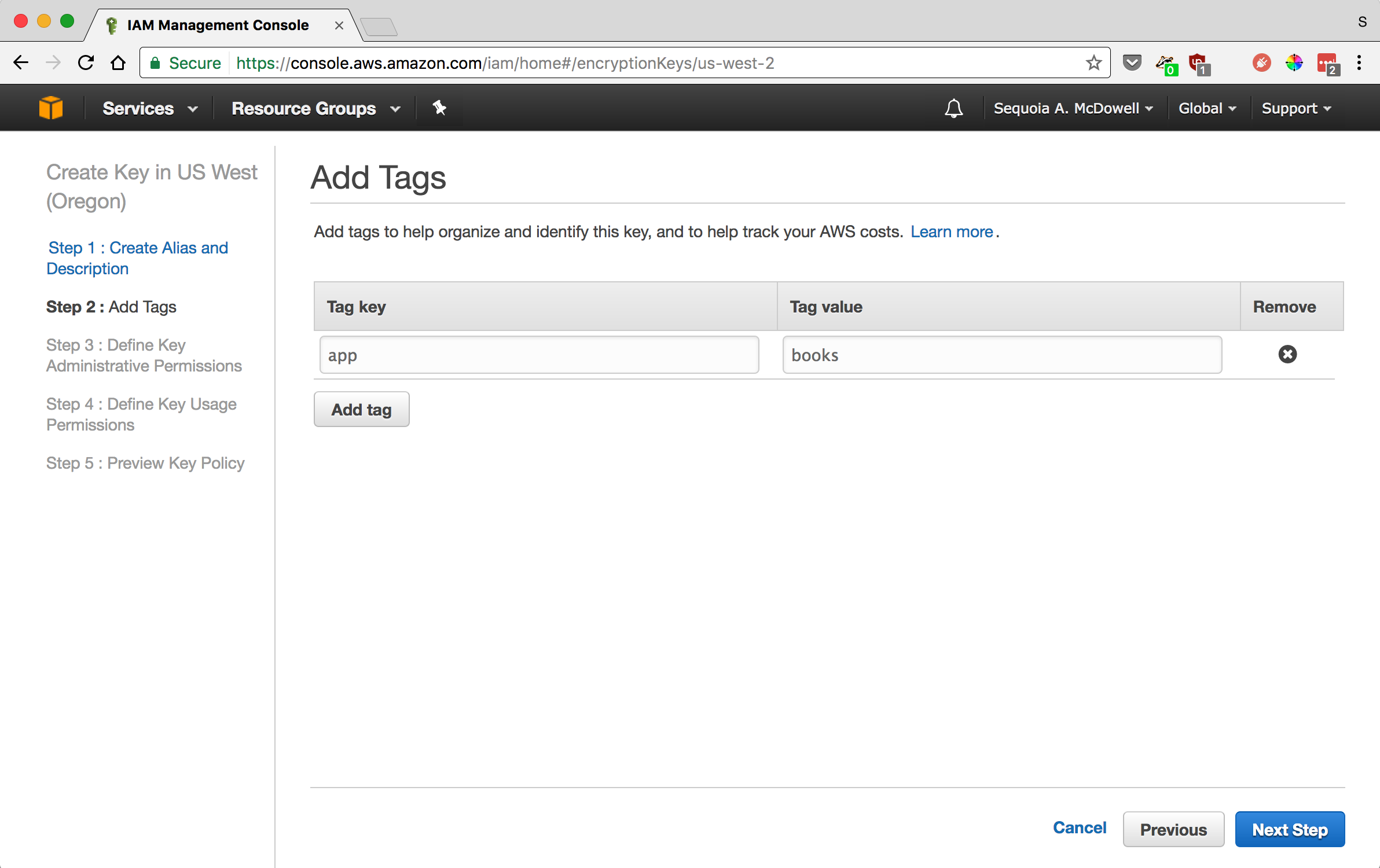
Task: Open the color wheel extension icon
Action: (1294, 62)
